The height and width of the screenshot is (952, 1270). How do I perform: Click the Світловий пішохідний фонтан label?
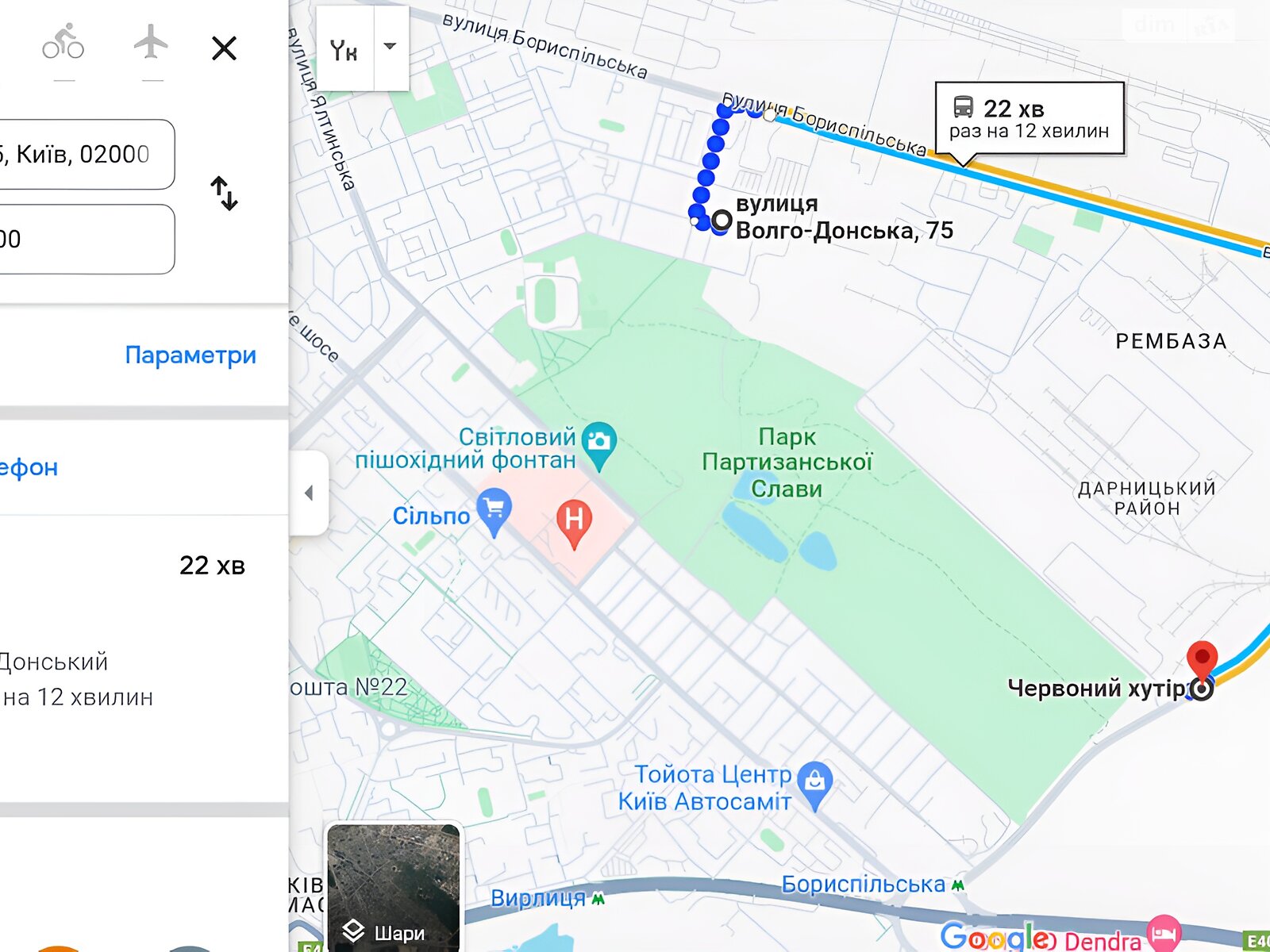pos(466,447)
